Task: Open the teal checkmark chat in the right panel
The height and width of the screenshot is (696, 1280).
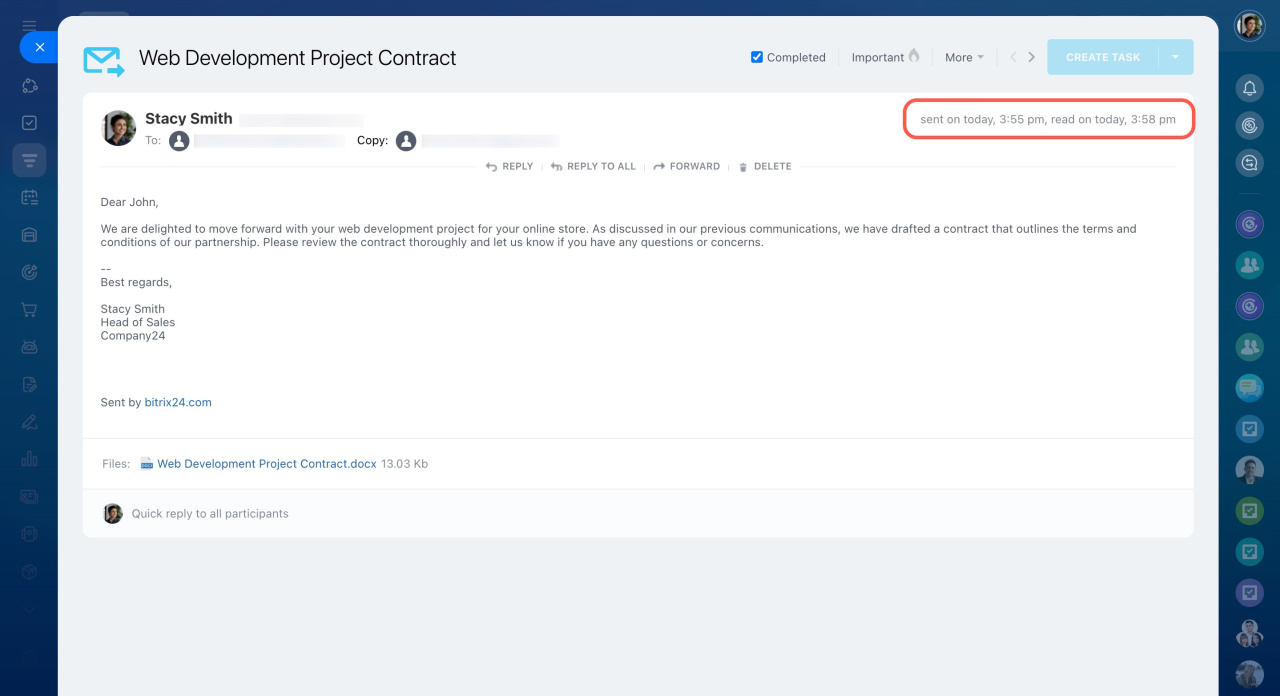Action: click(x=1249, y=551)
